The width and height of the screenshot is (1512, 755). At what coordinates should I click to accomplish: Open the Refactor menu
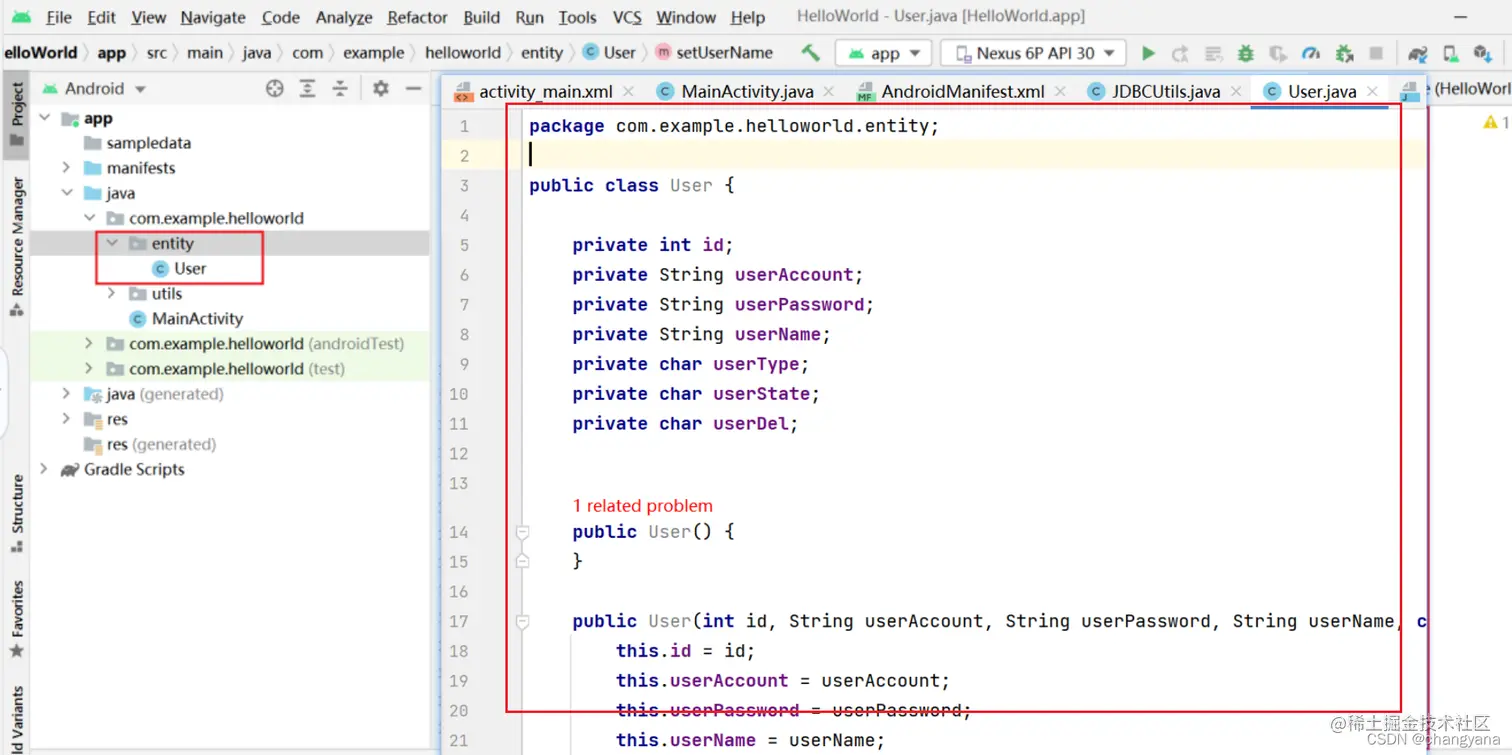pyautogui.click(x=417, y=17)
